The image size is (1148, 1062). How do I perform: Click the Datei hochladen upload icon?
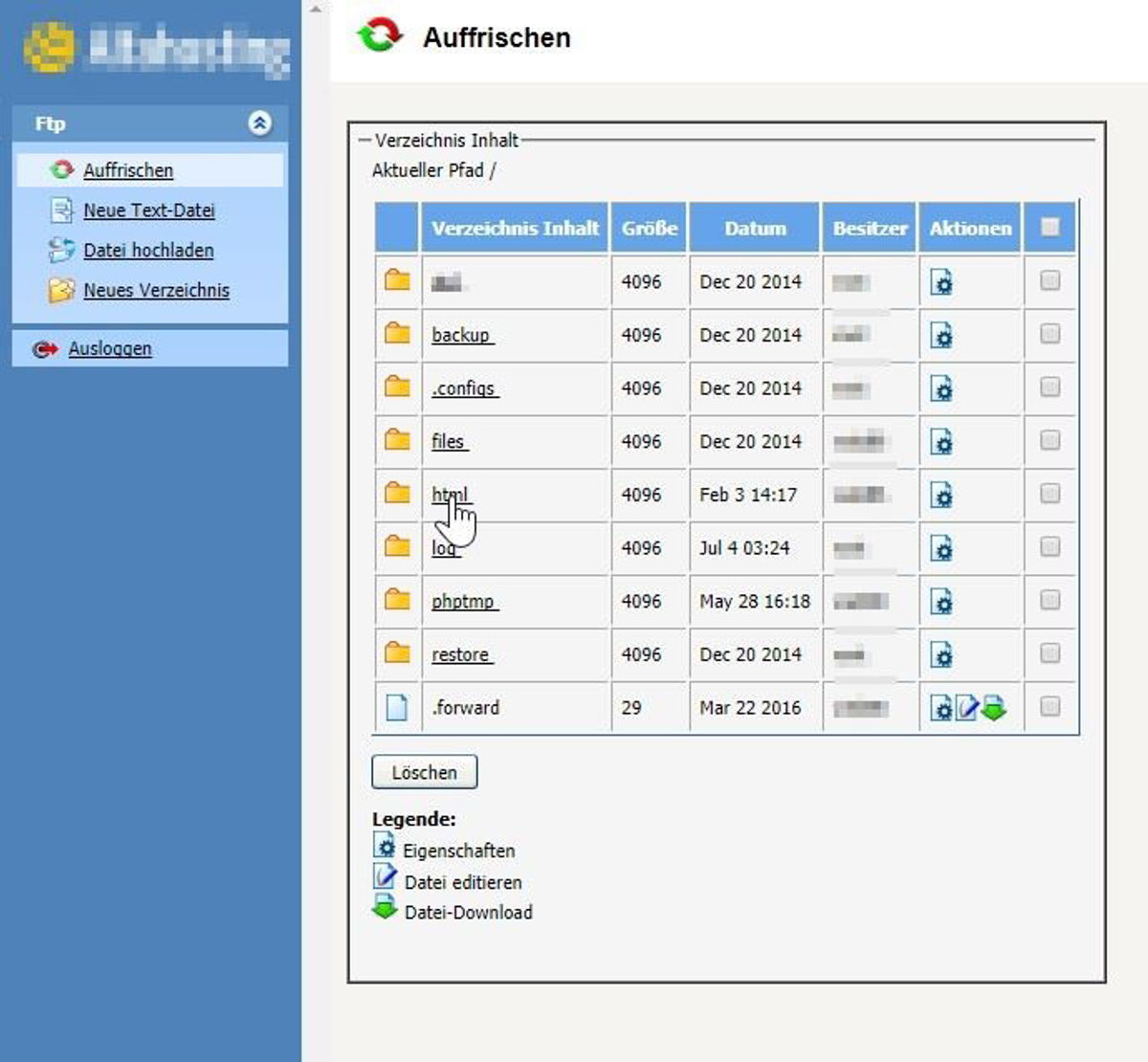[62, 251]
